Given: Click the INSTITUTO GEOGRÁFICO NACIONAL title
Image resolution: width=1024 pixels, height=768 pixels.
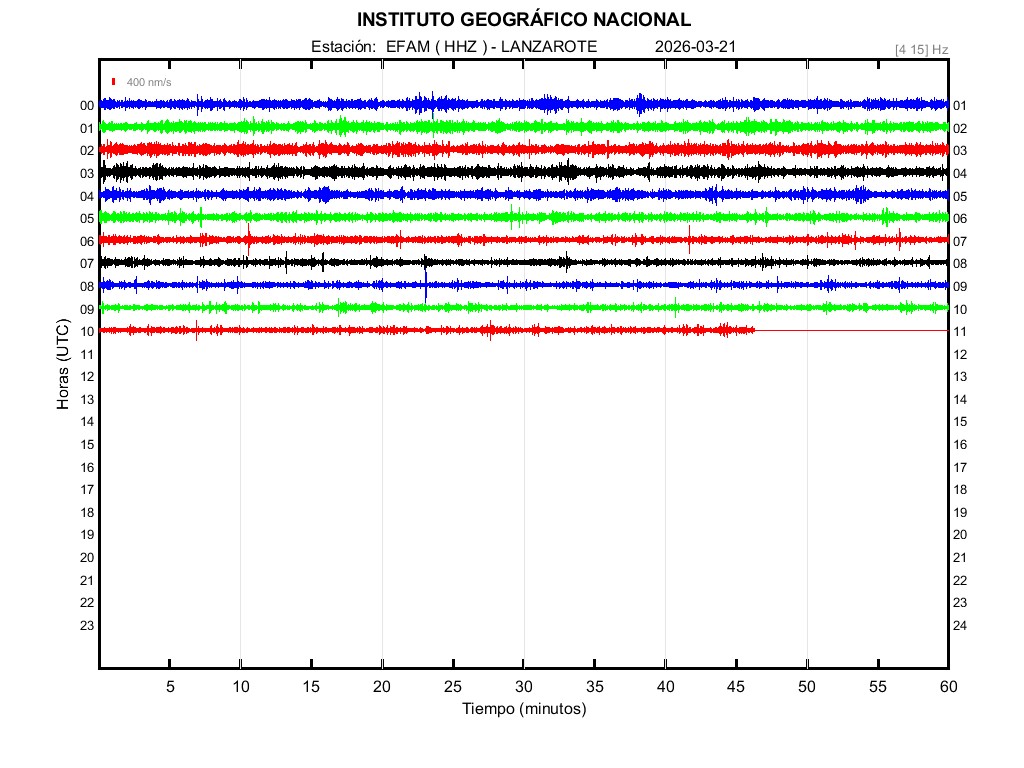Looking at the screenshot, I should click(x=524, y=20).
